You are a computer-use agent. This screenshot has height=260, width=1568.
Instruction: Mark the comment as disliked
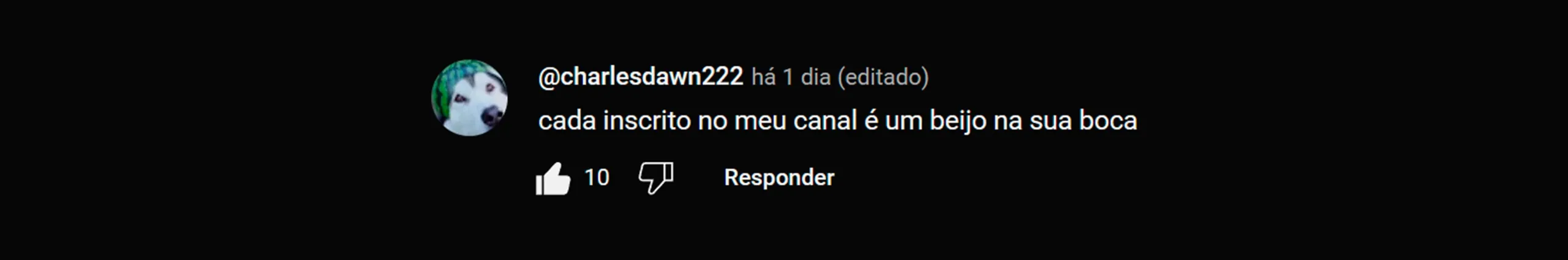click(656, 178)
